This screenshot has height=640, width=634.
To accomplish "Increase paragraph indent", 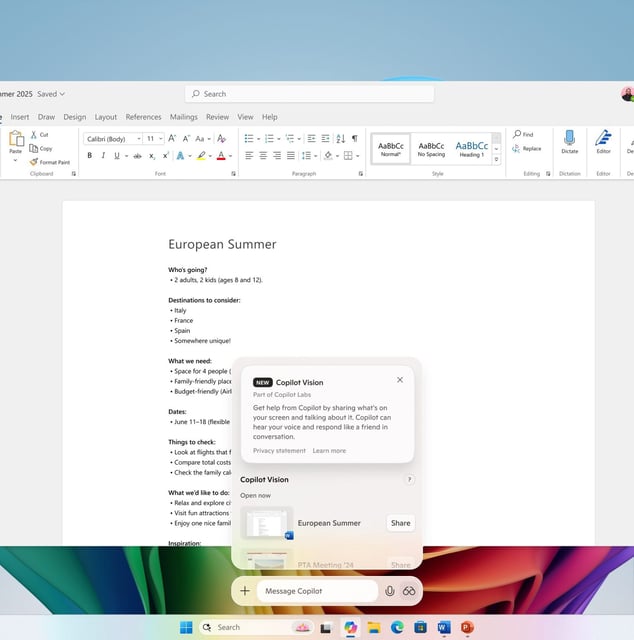I will [x=325, y=139].
